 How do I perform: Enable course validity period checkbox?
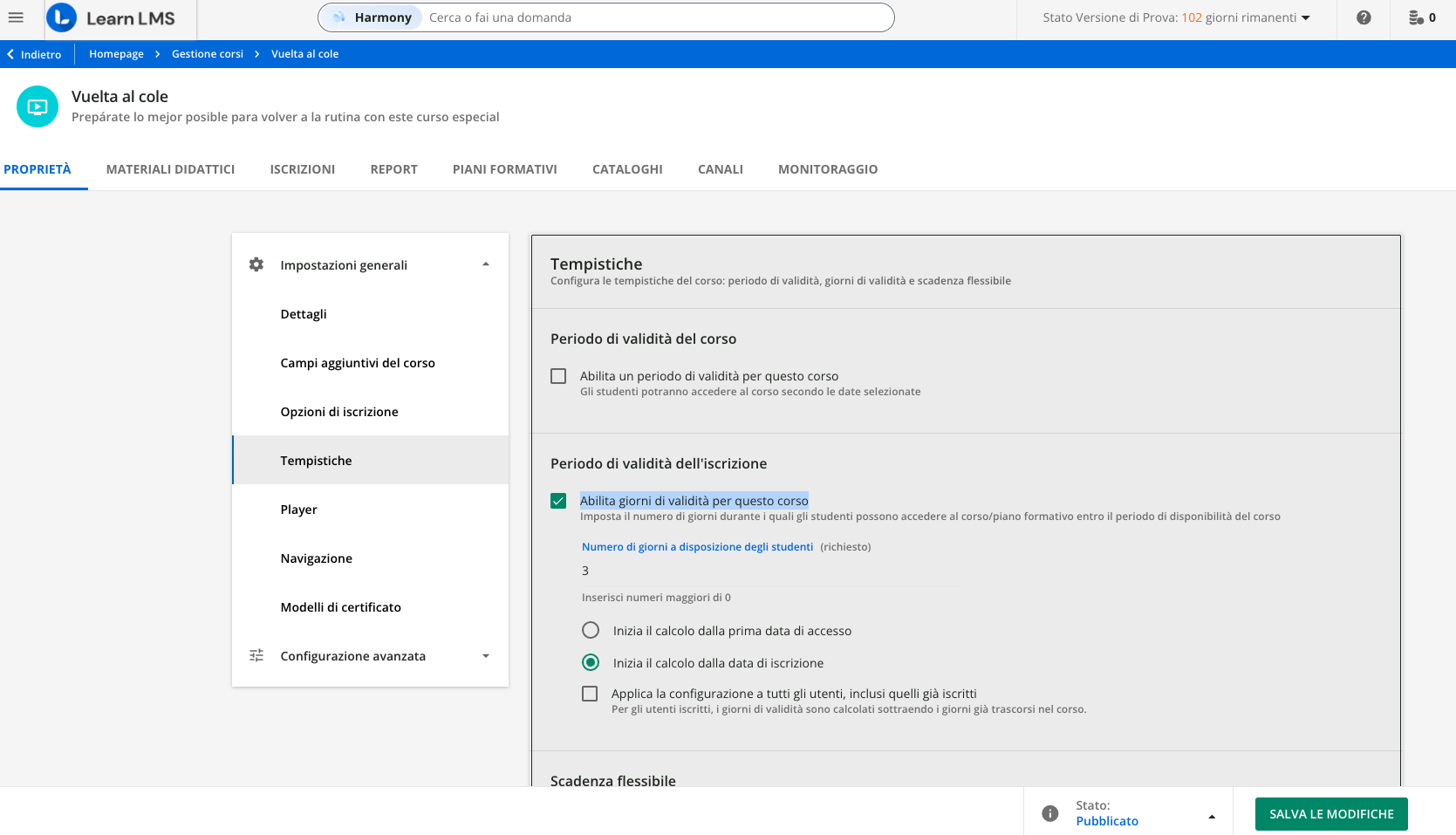(558, 376)
